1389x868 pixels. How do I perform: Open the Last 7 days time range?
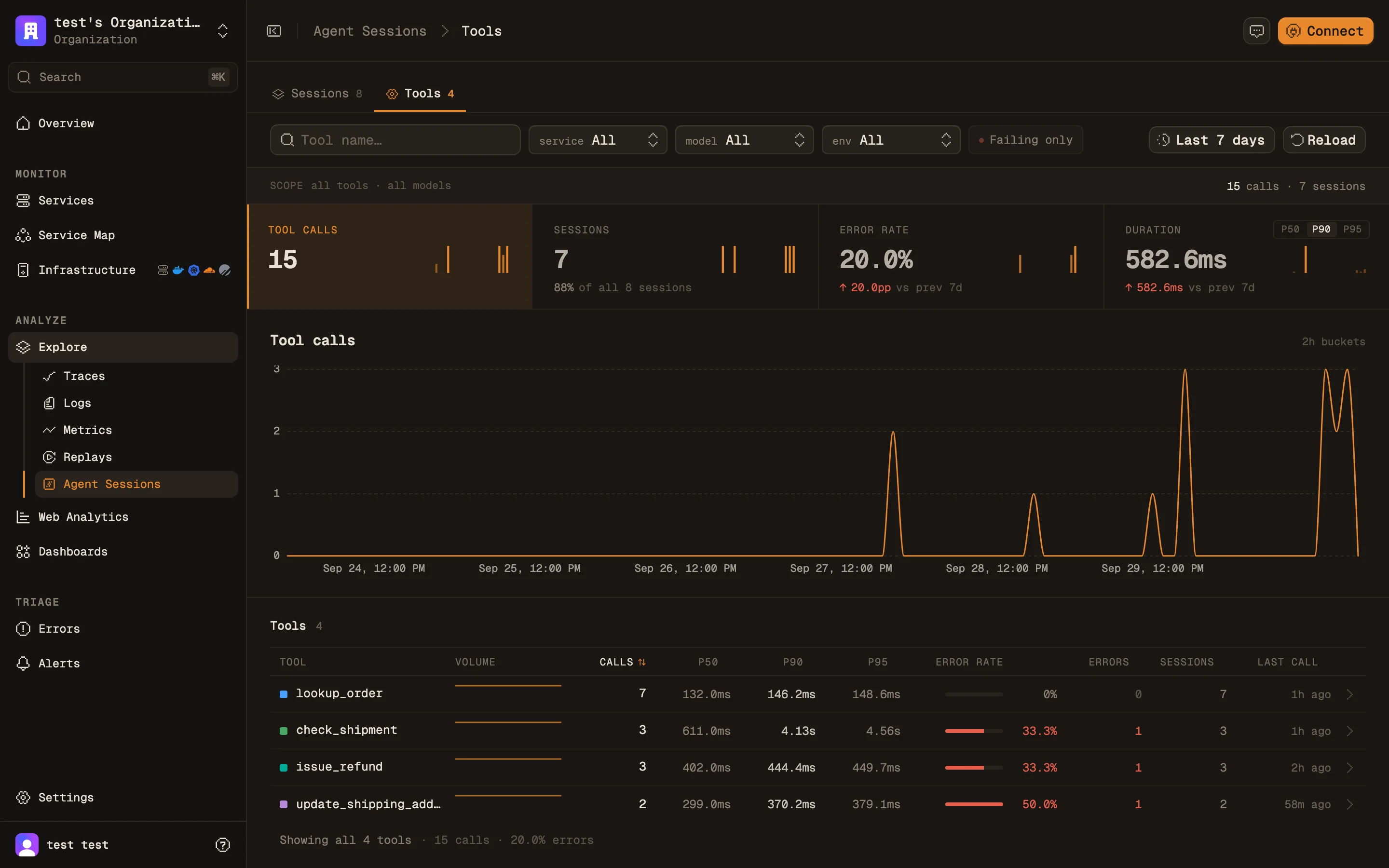tap(1212, 140)
